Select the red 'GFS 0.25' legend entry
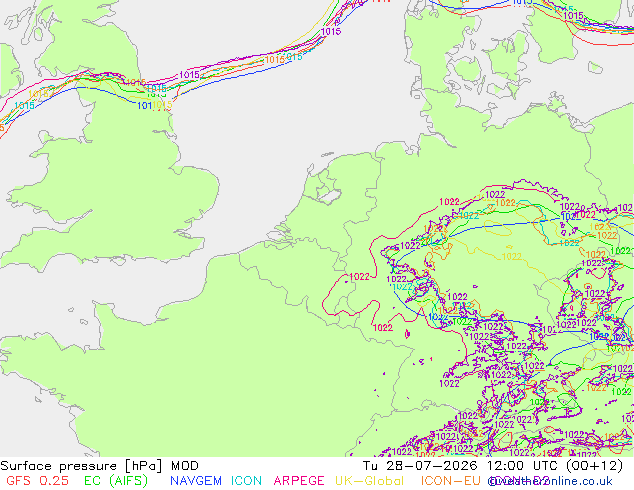This screenshot has width=634, height=490. coord(38,481)
